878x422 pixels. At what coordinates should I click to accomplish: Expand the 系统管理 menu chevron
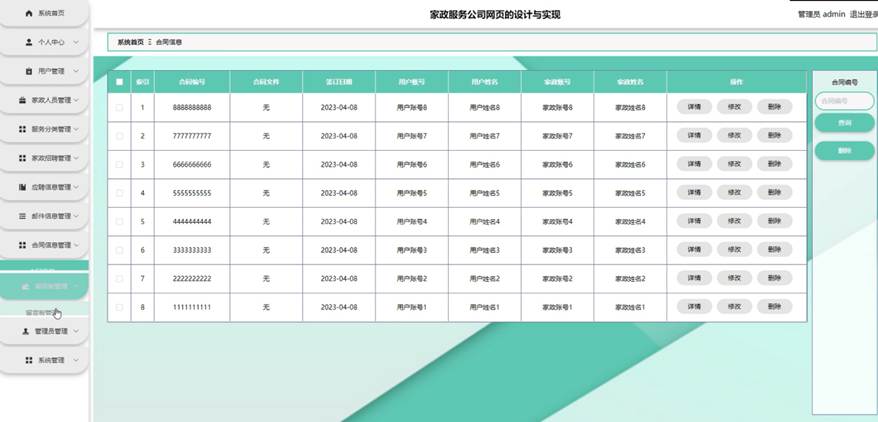pos(76,360)
